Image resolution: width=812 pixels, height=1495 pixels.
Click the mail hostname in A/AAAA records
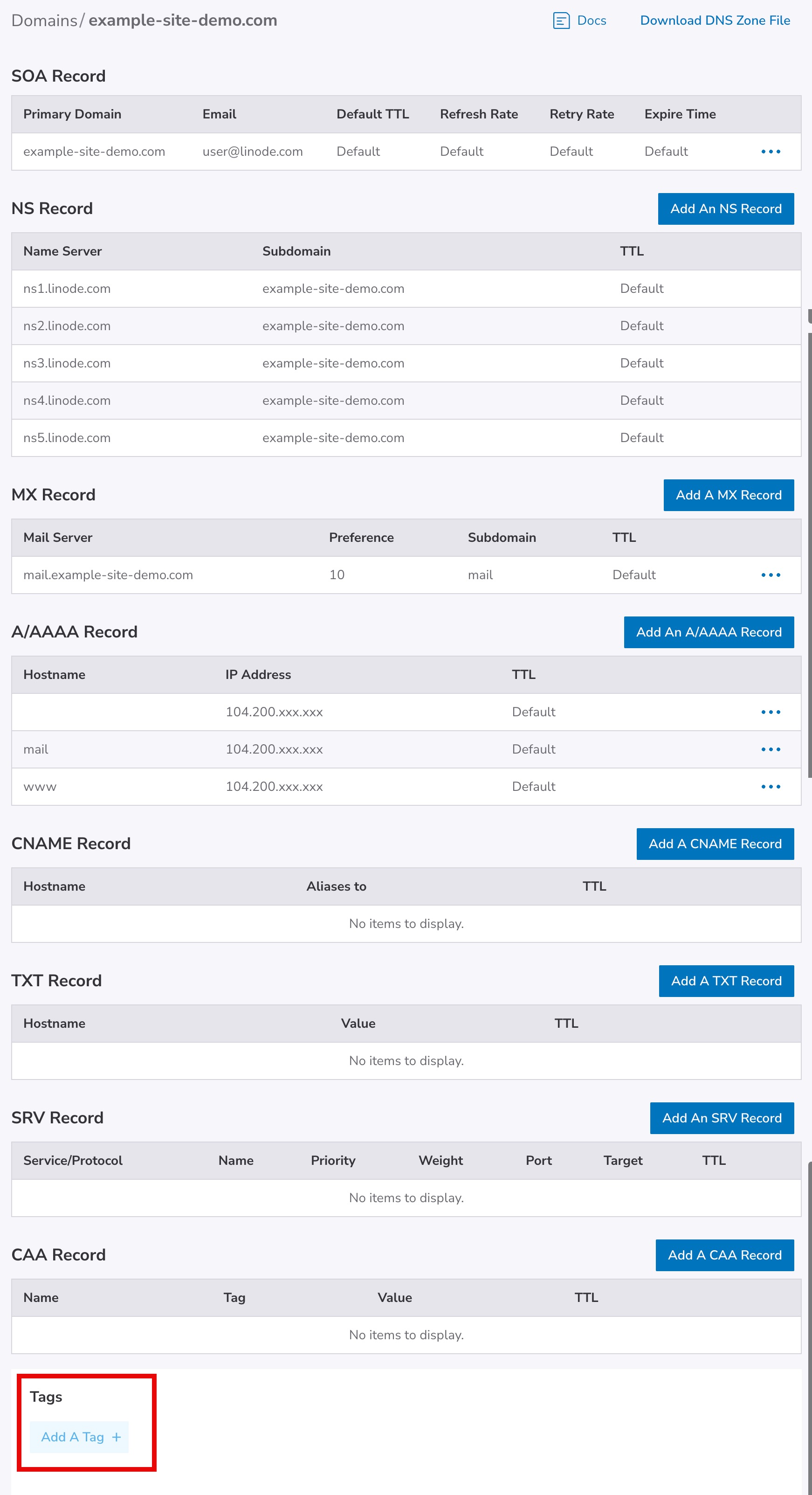point(36,749)
